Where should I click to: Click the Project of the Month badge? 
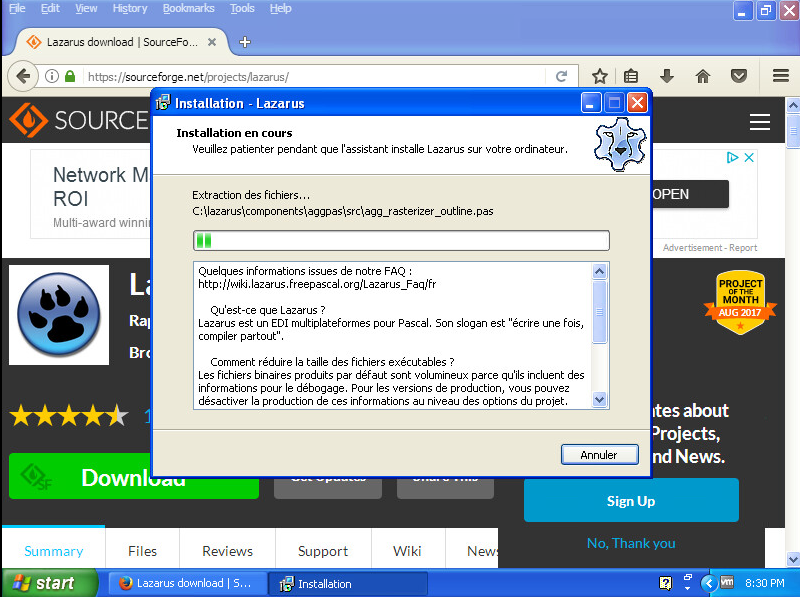point(740,302)
